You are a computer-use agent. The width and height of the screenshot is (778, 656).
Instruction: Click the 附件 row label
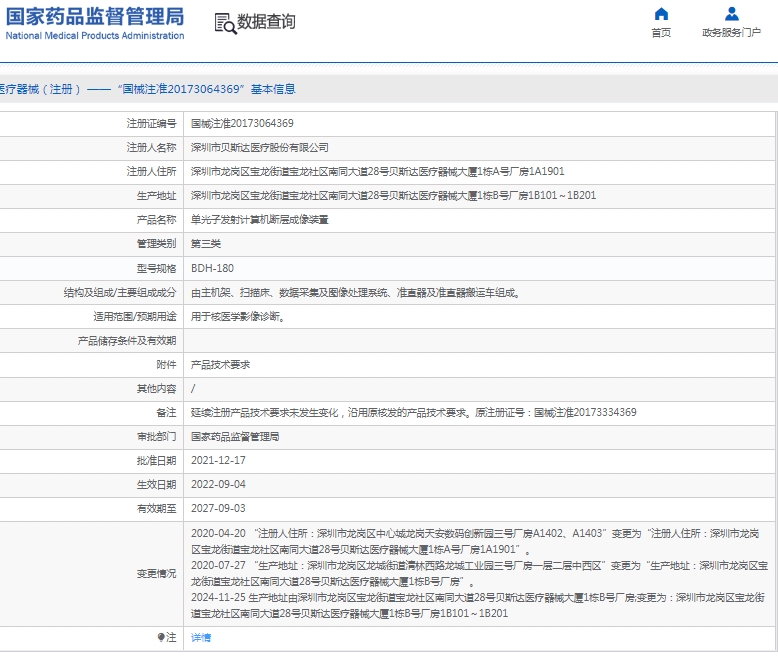click(x=166, y=365)
